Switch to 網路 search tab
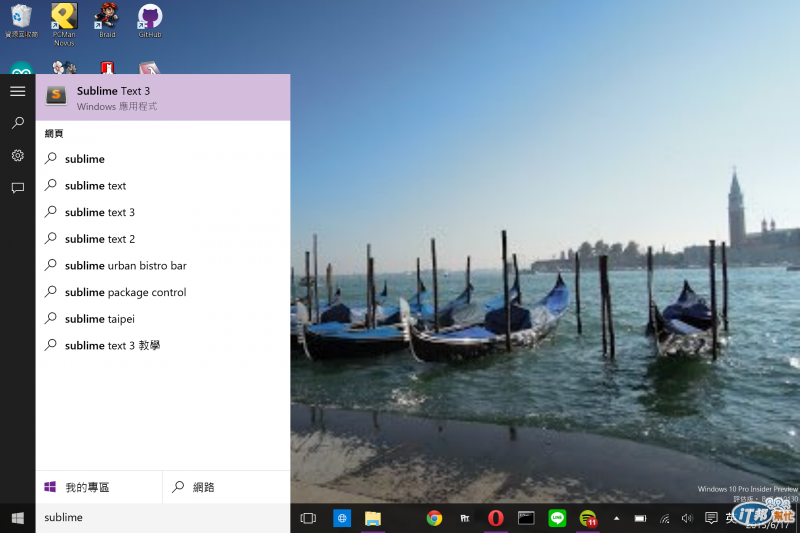Image resolution: width=800 pixels, height=533 pixels. (227, 487)
